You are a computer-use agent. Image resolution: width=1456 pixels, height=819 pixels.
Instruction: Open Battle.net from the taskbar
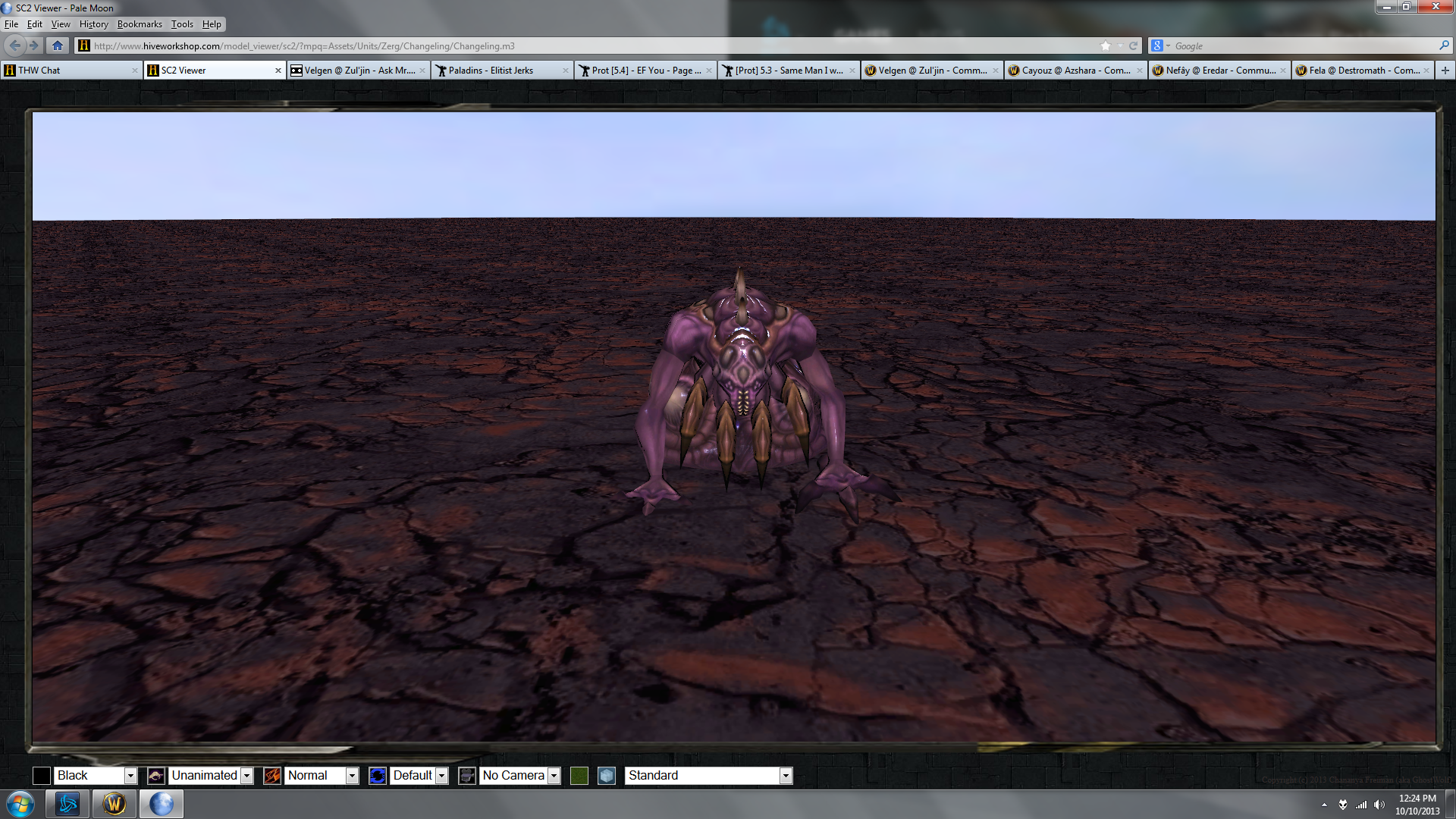point(68,804)
